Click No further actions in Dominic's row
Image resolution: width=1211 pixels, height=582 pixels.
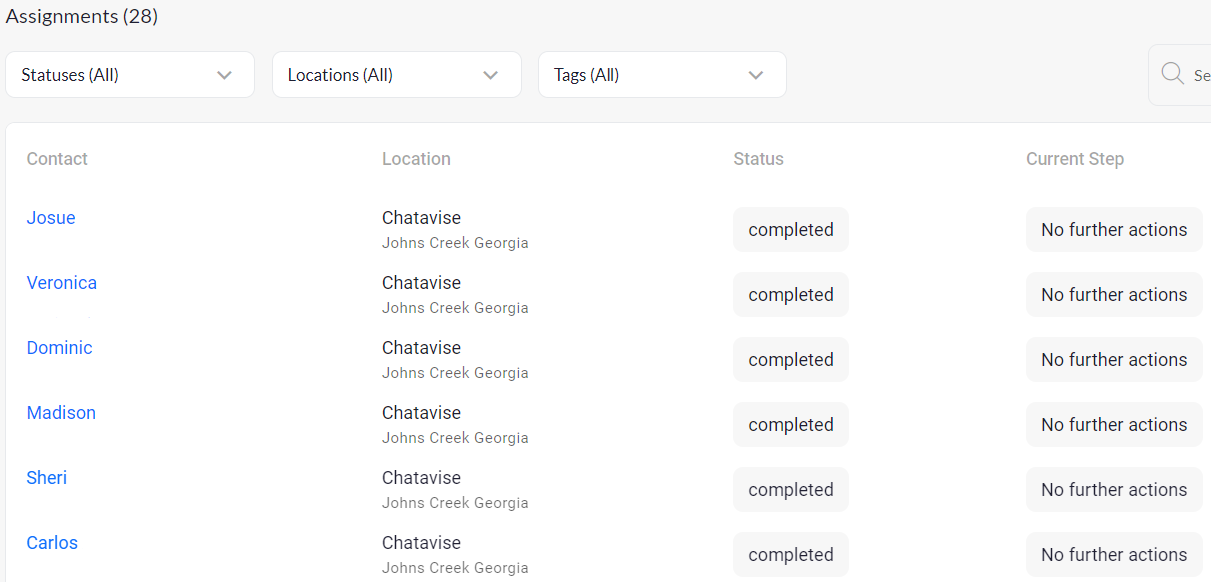coord(1114,360)
